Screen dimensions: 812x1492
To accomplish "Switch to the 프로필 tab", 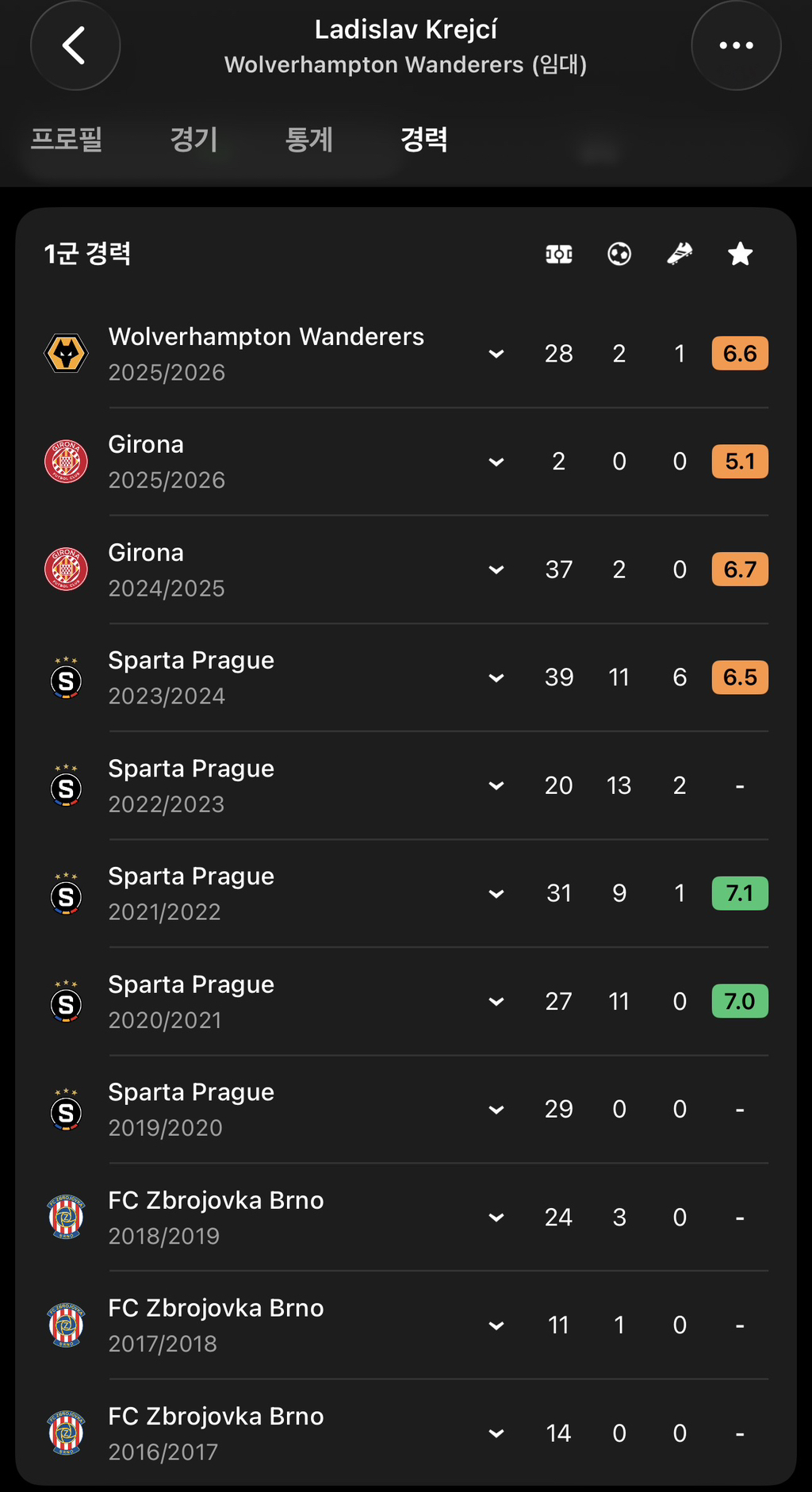I will [67, 140].
